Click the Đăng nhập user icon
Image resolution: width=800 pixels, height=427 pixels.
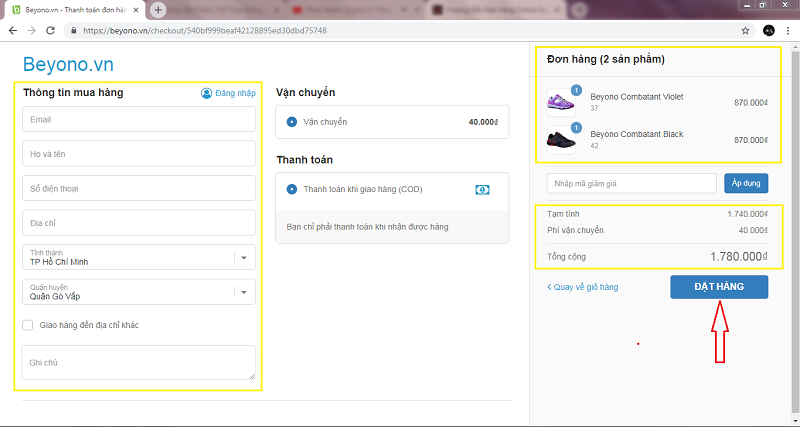coord(206,93)
